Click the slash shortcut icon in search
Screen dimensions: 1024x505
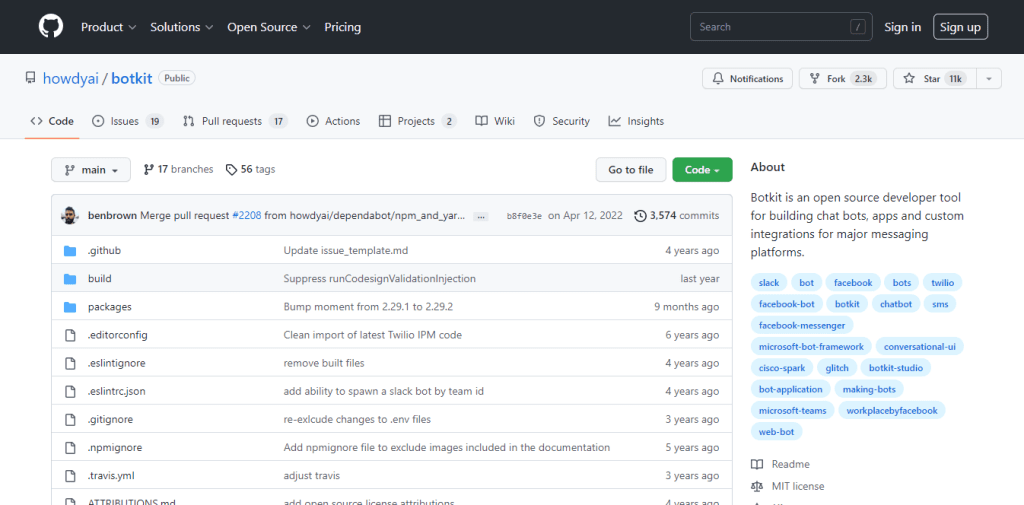[x=857, y=27]
